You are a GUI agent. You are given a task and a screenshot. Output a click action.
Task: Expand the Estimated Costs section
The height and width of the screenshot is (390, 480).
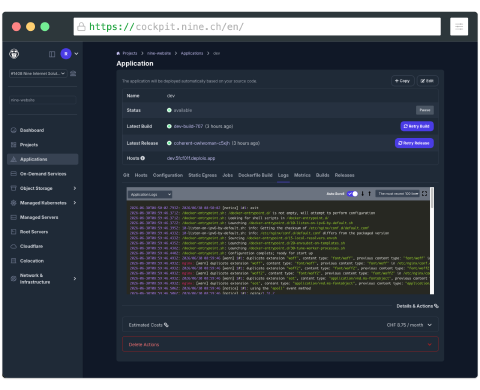point(280,325)
